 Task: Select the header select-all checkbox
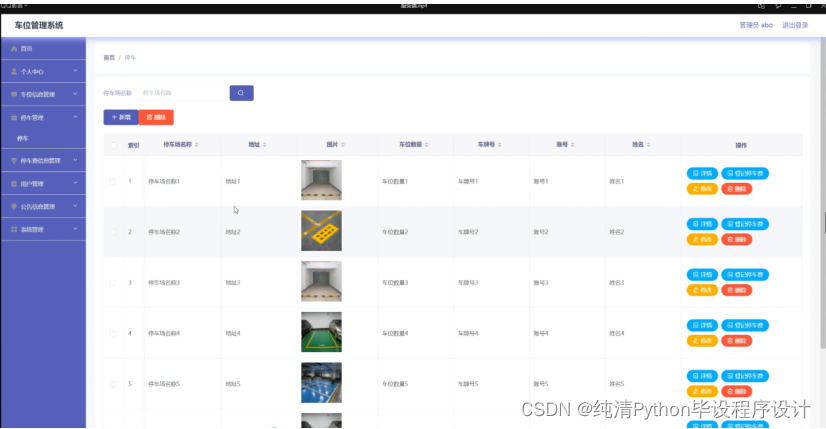click(113, 145)
